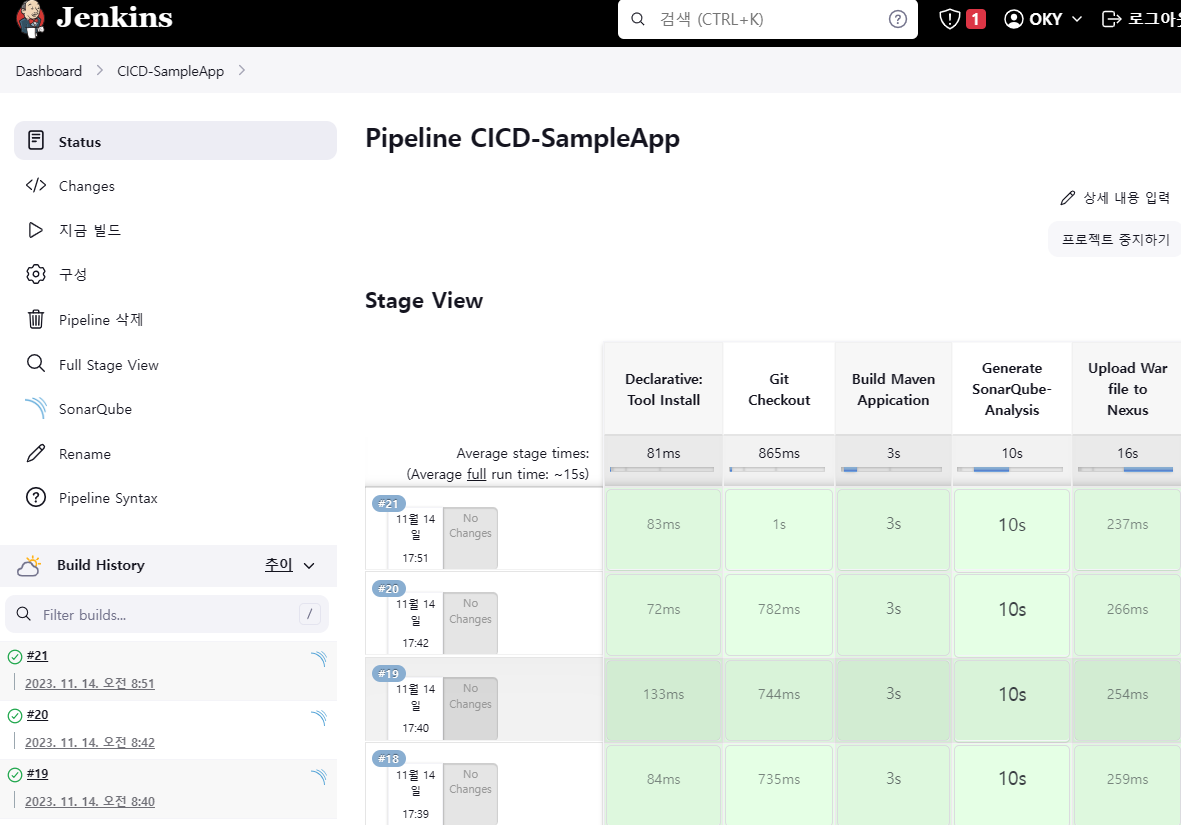Click the green success icon for build #20
Screen dimensions: 1181x825
(14, 716)
